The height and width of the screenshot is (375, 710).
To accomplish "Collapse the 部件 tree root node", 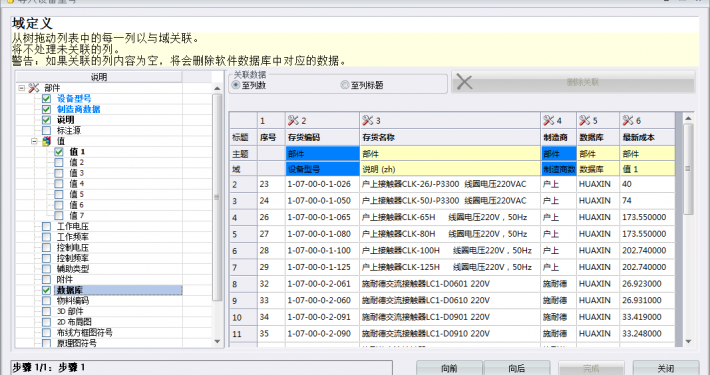I will click(21, 88).
